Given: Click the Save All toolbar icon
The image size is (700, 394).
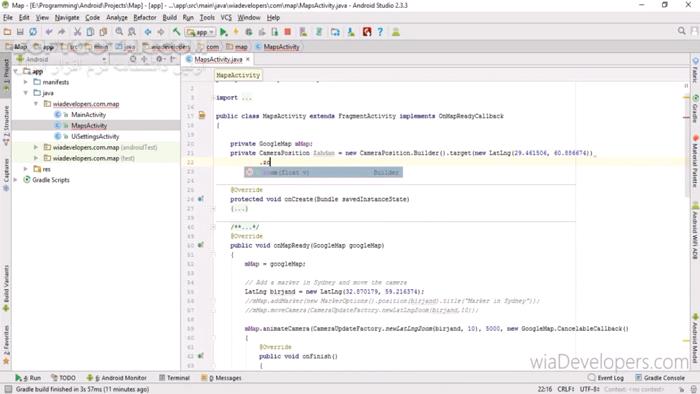Looking at the screenshot, I should (x=20, y=32).
